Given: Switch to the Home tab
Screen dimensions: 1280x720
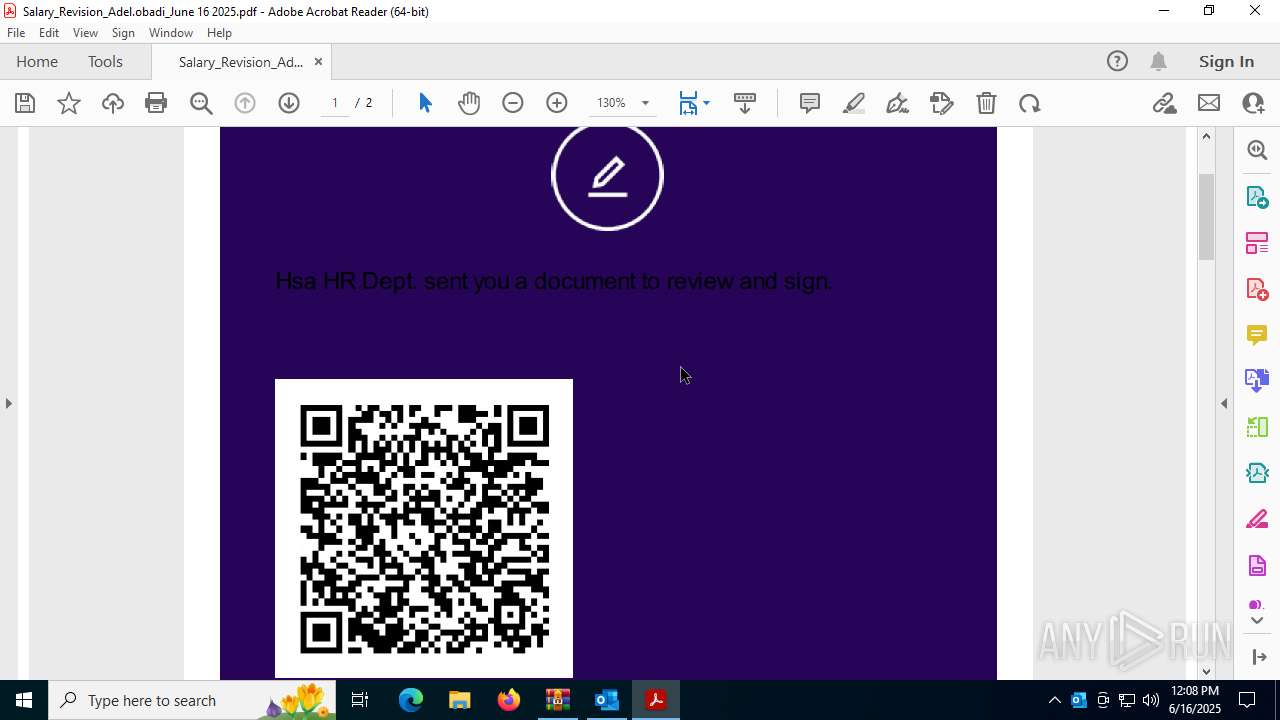Looking at the screenshot, I should (x=37, y=61).
